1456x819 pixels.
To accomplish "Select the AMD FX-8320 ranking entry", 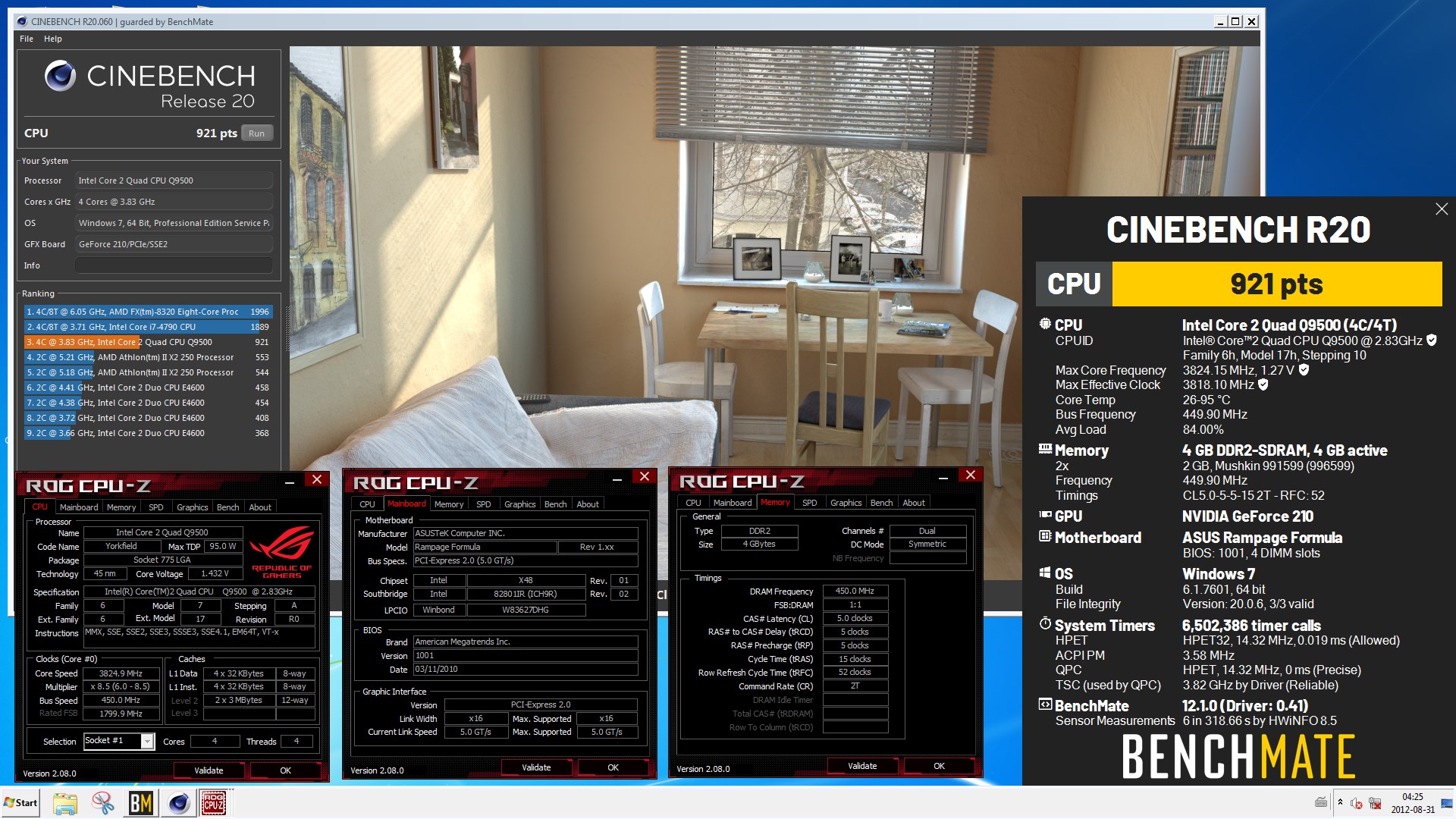I will click(x=148, y=312).
